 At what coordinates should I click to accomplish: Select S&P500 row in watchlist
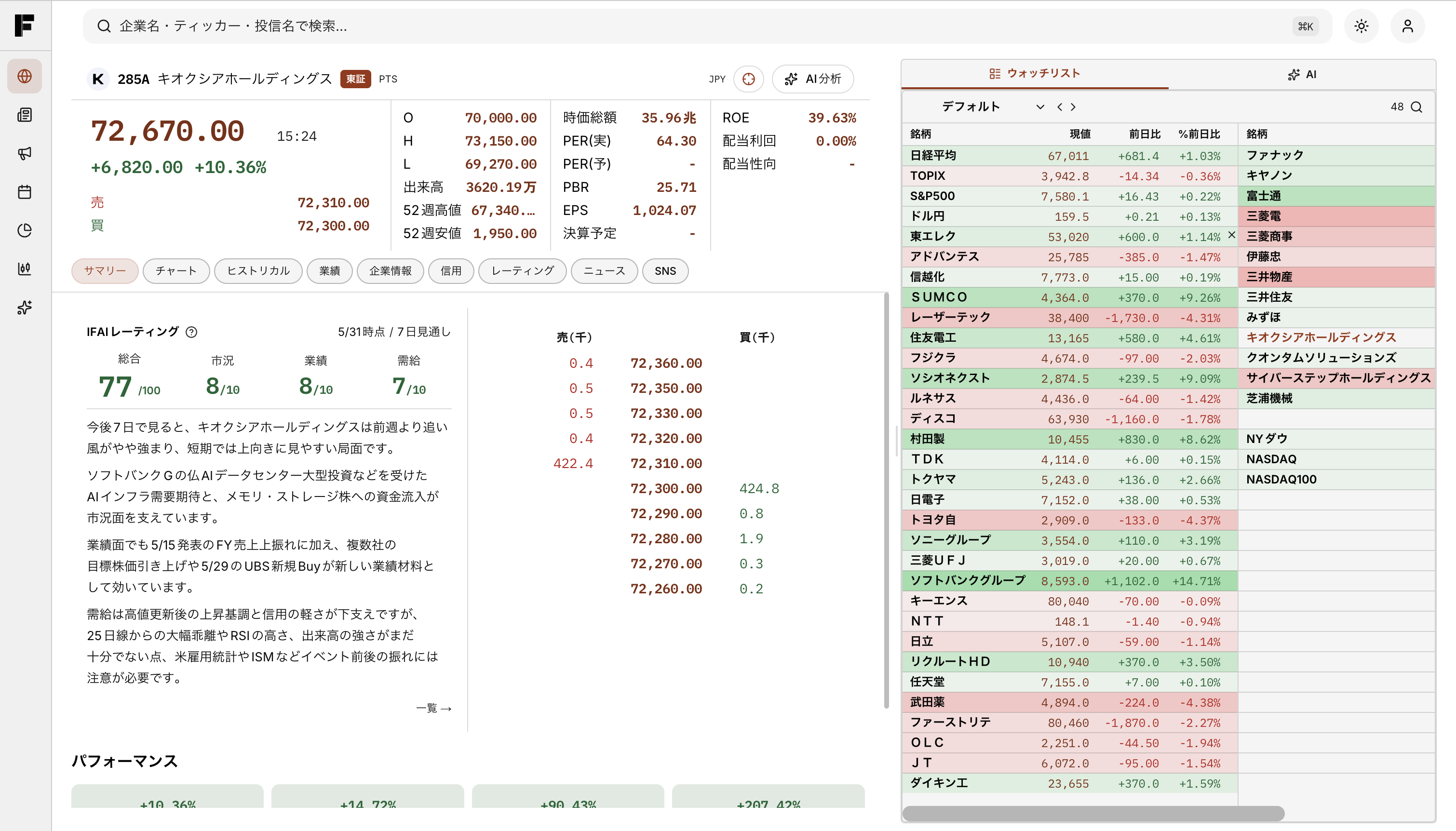coord(1070,196)
